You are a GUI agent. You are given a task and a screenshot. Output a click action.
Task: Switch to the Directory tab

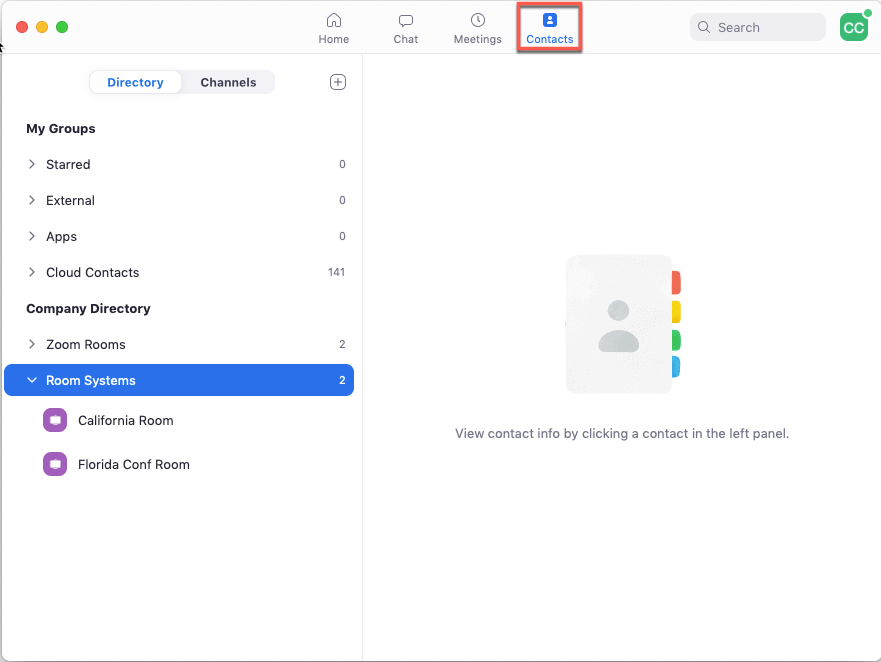tap(135, 82)
